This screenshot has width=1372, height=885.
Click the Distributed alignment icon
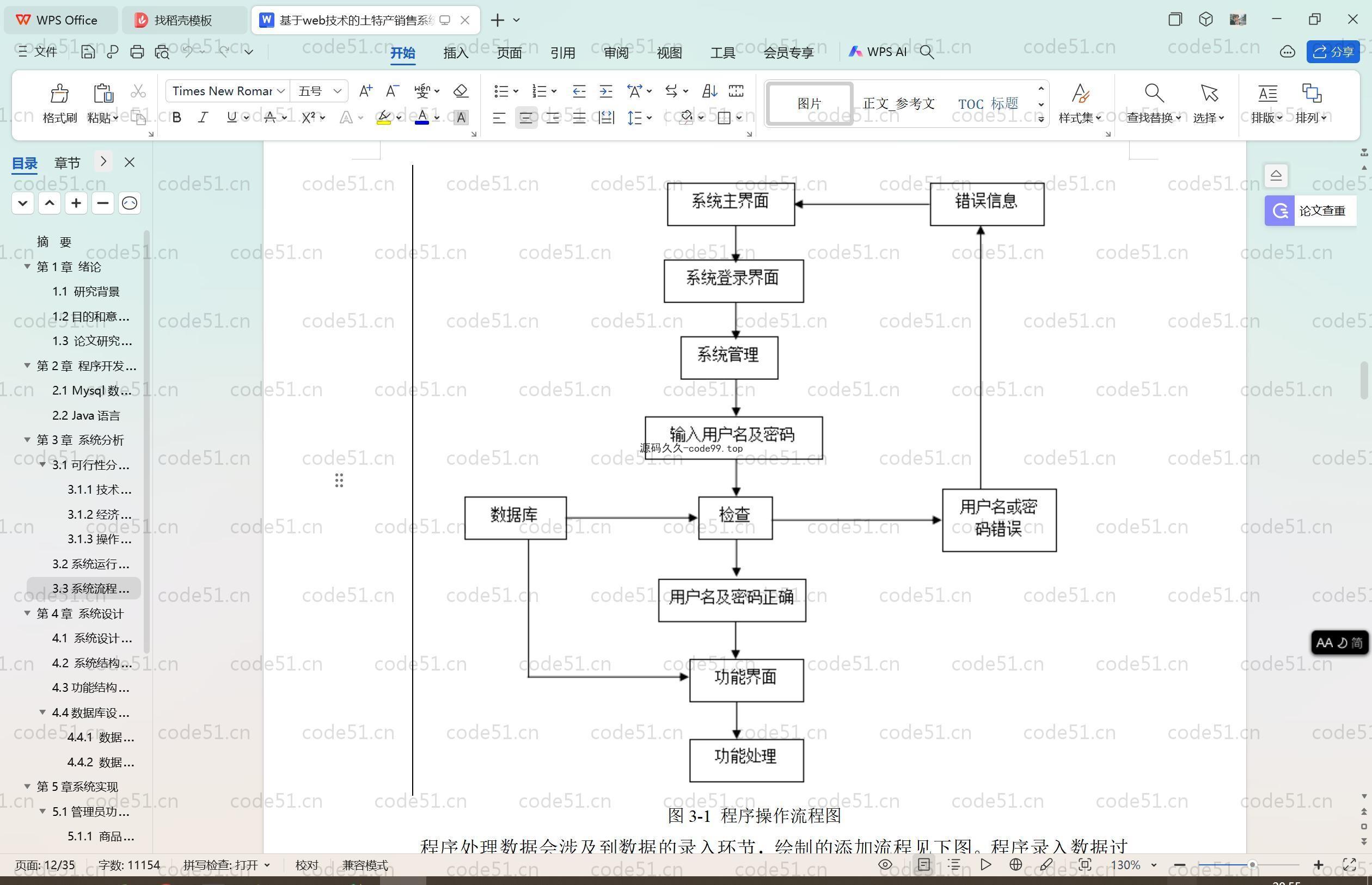click(607, 118)
